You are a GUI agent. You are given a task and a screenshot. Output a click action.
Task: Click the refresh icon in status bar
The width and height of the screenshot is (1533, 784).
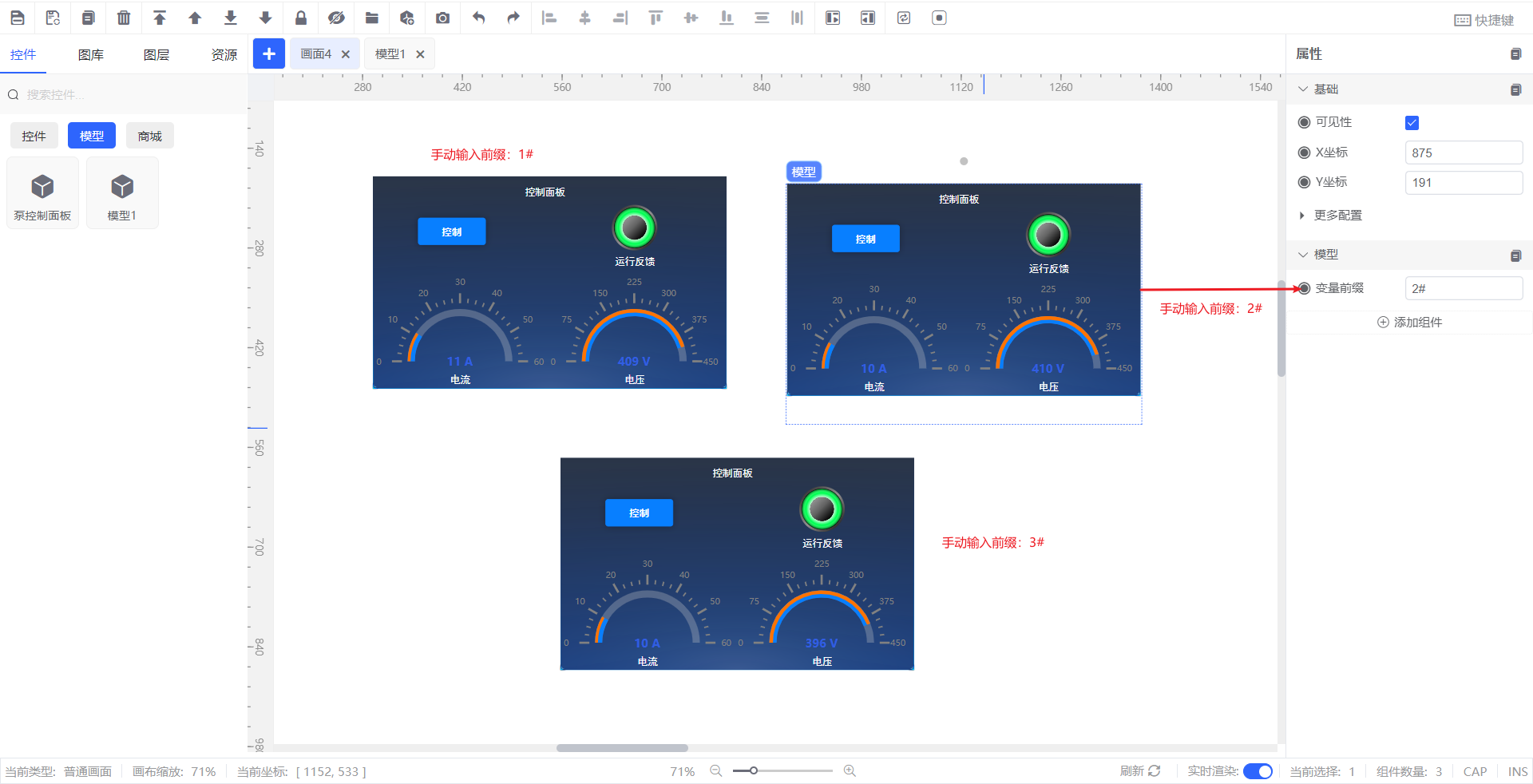[1154, 770]
